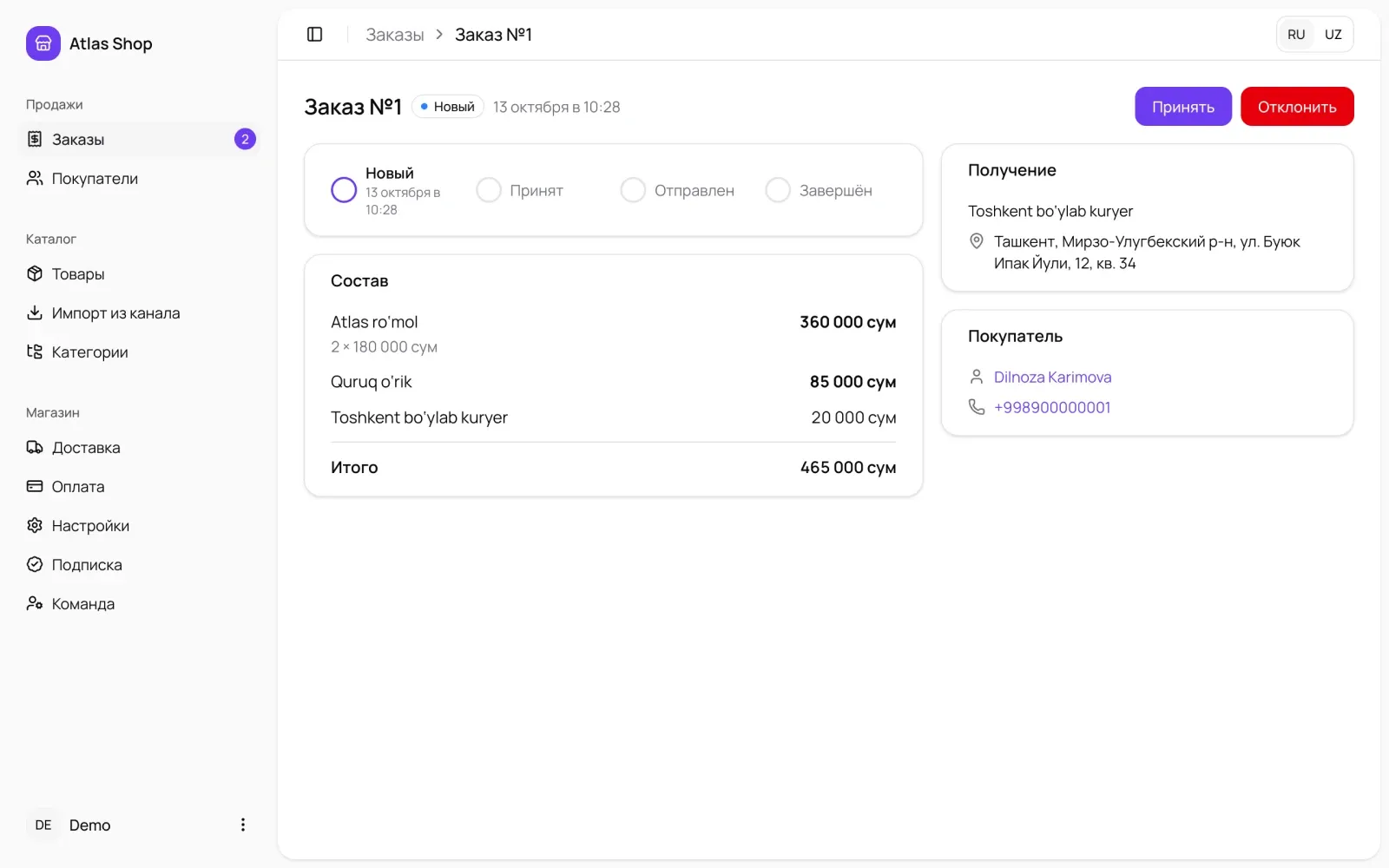Click the person icon next to Dilnoza Karimova

pos(977,377)
